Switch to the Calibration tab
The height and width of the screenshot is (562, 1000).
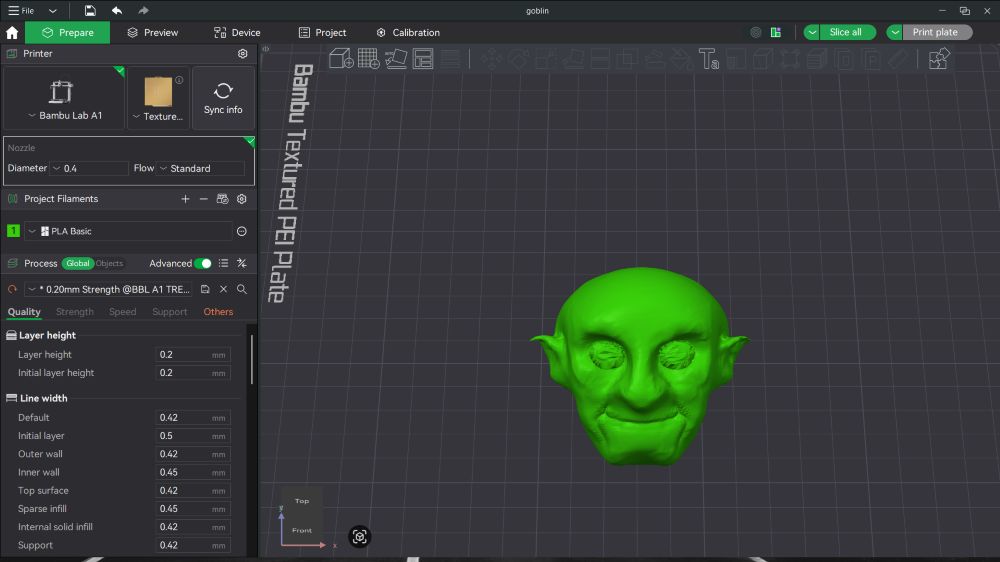(408, 33)
